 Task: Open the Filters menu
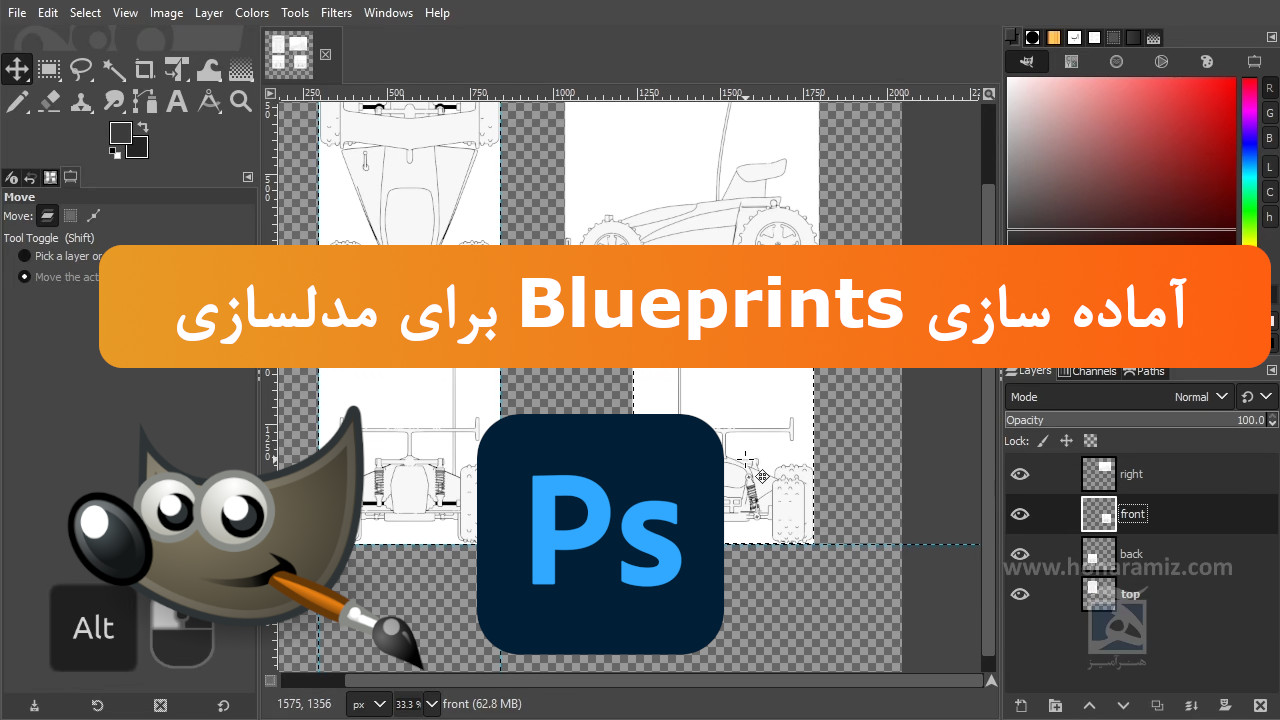click(336, 13)
